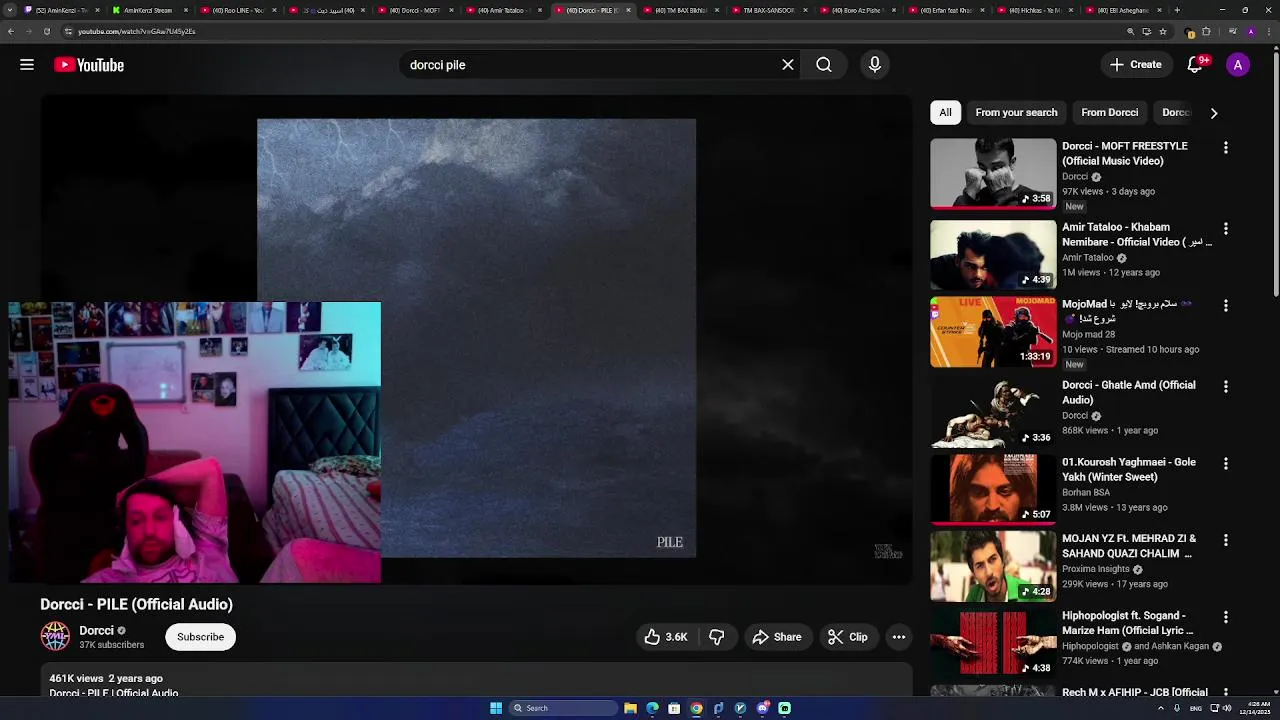Open the MOFT FREESTYLE video thumbnail
The image size is (1280, 720).
(993, 174)
